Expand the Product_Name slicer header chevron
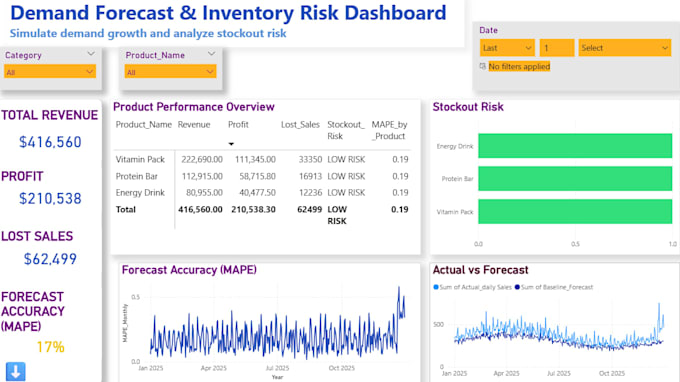The width and height of the screenshot is (680, 382). 211,54
